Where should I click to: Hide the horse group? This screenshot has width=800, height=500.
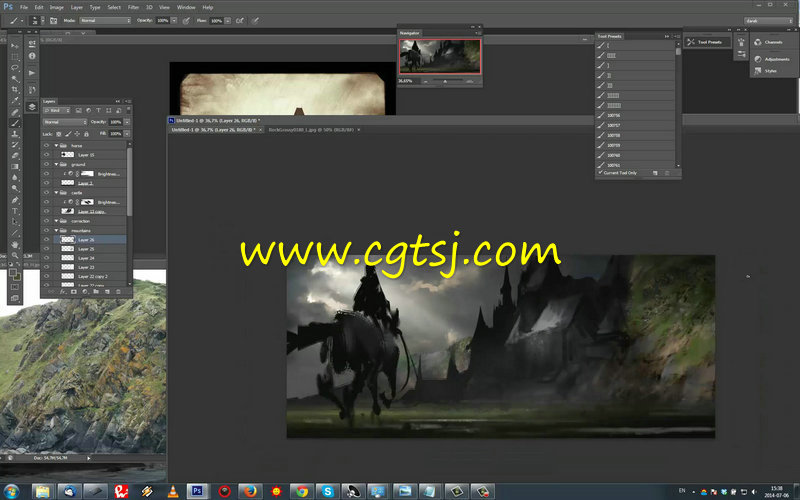tap(46, 145)
